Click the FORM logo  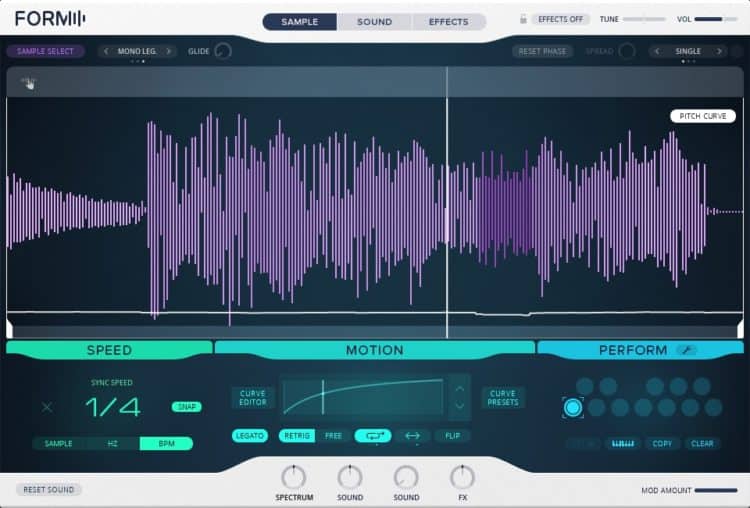(x=50, y=19)
